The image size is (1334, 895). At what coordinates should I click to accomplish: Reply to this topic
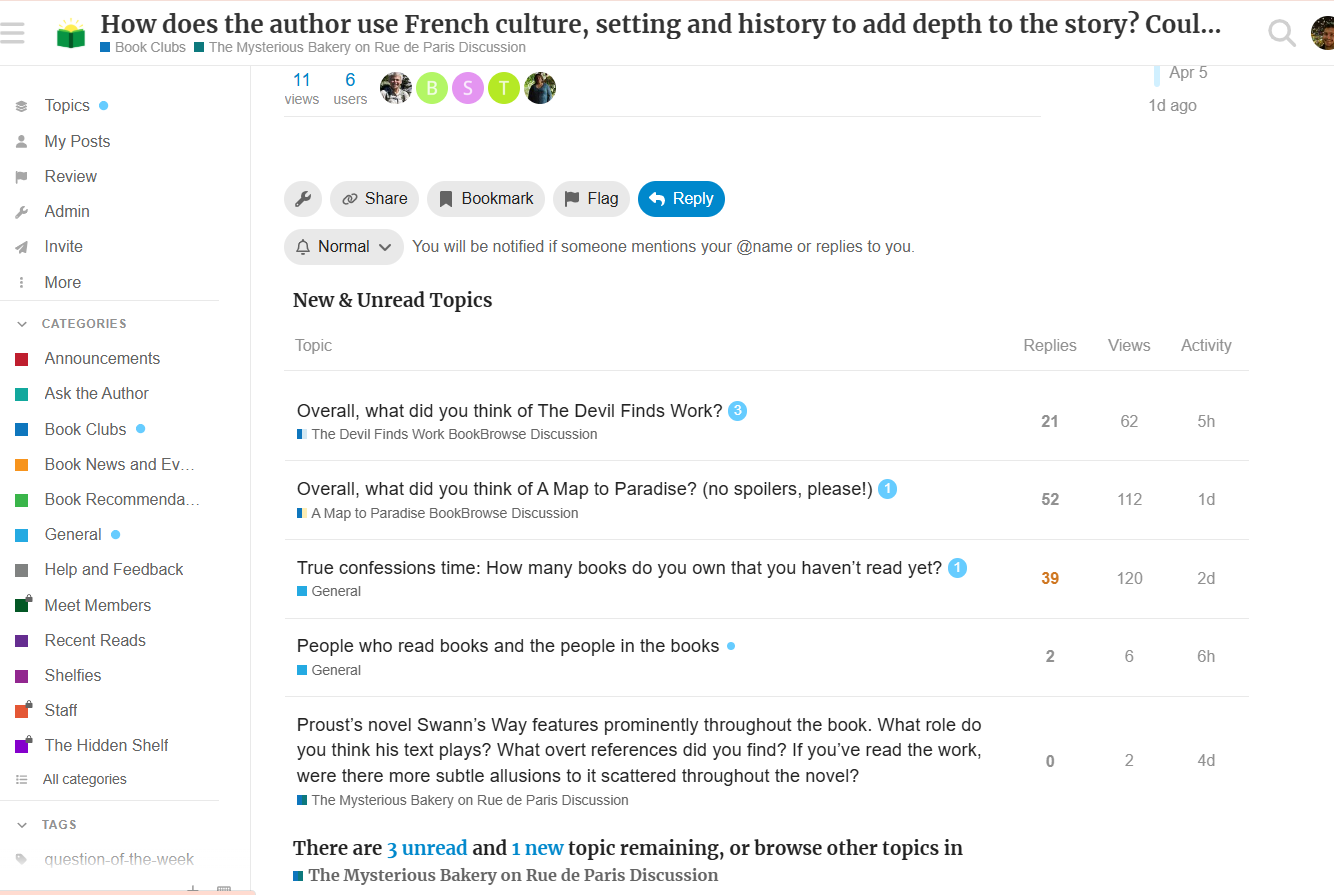click(681, 199)
